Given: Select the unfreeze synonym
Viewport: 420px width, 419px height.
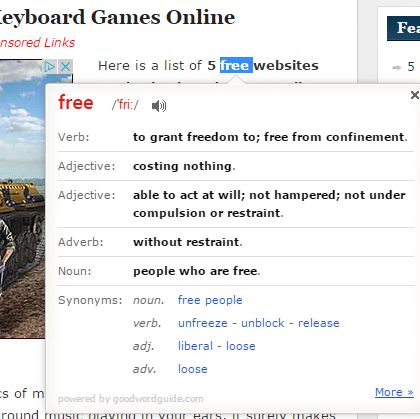Looking at the screenshot, I should [203, 323].
